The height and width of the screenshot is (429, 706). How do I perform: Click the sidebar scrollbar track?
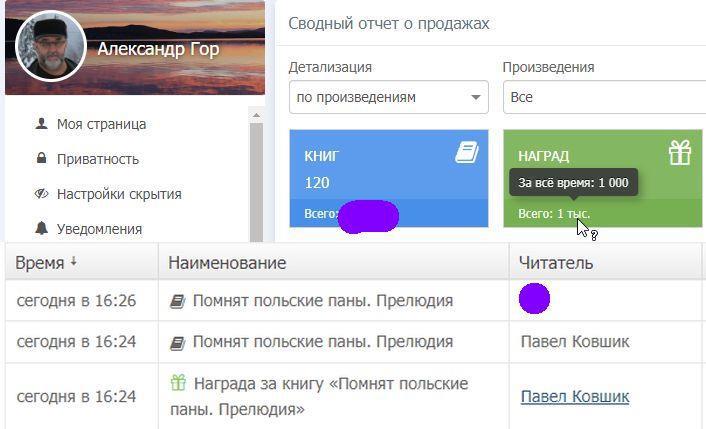point(256,182)
